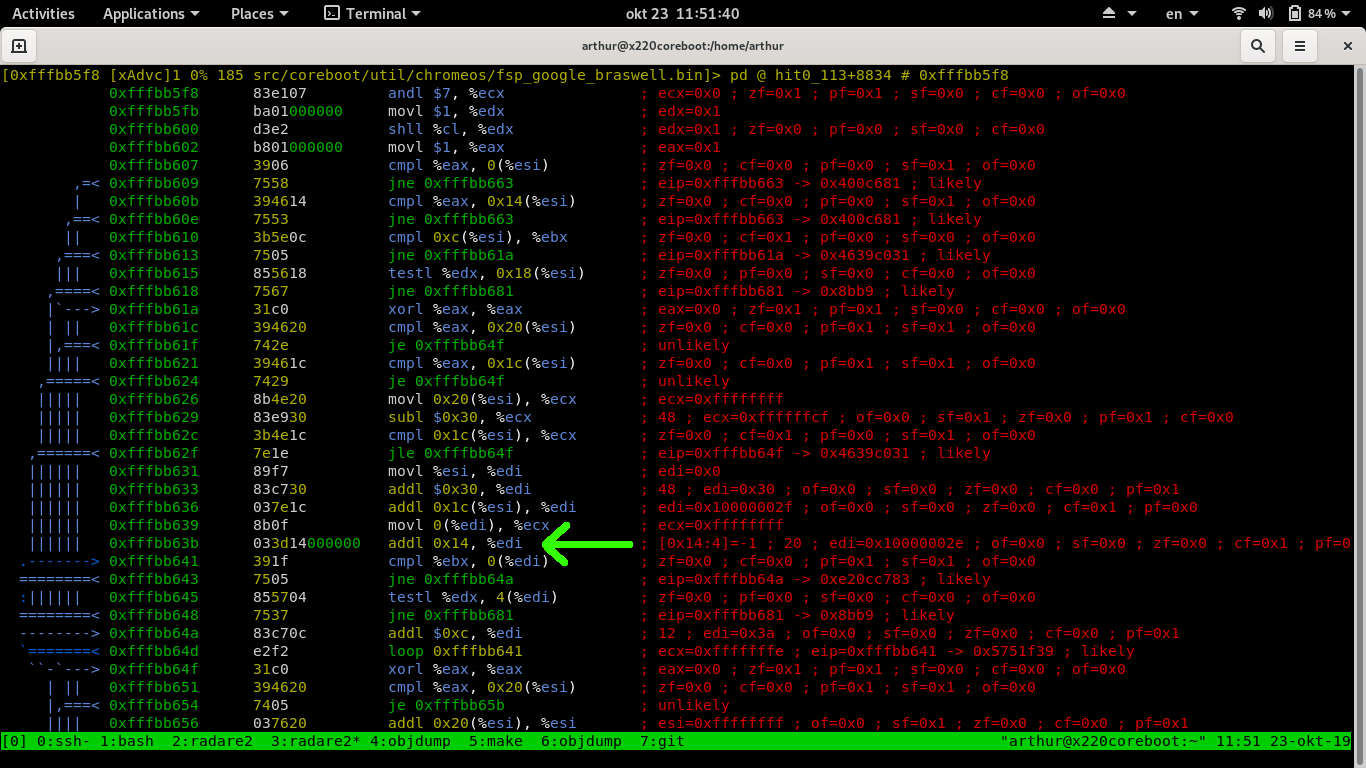Click window title arthur@x220coreboot:/home/arthur
1366x768 pixels.
point(684,46)
